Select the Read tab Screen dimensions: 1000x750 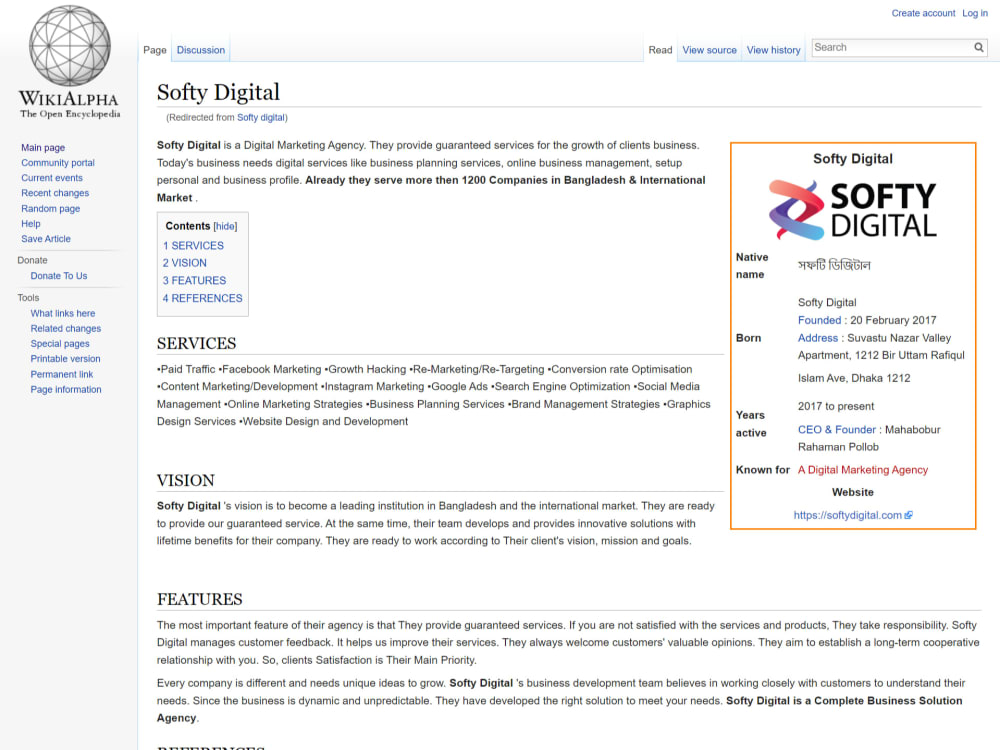coord(660,50)
